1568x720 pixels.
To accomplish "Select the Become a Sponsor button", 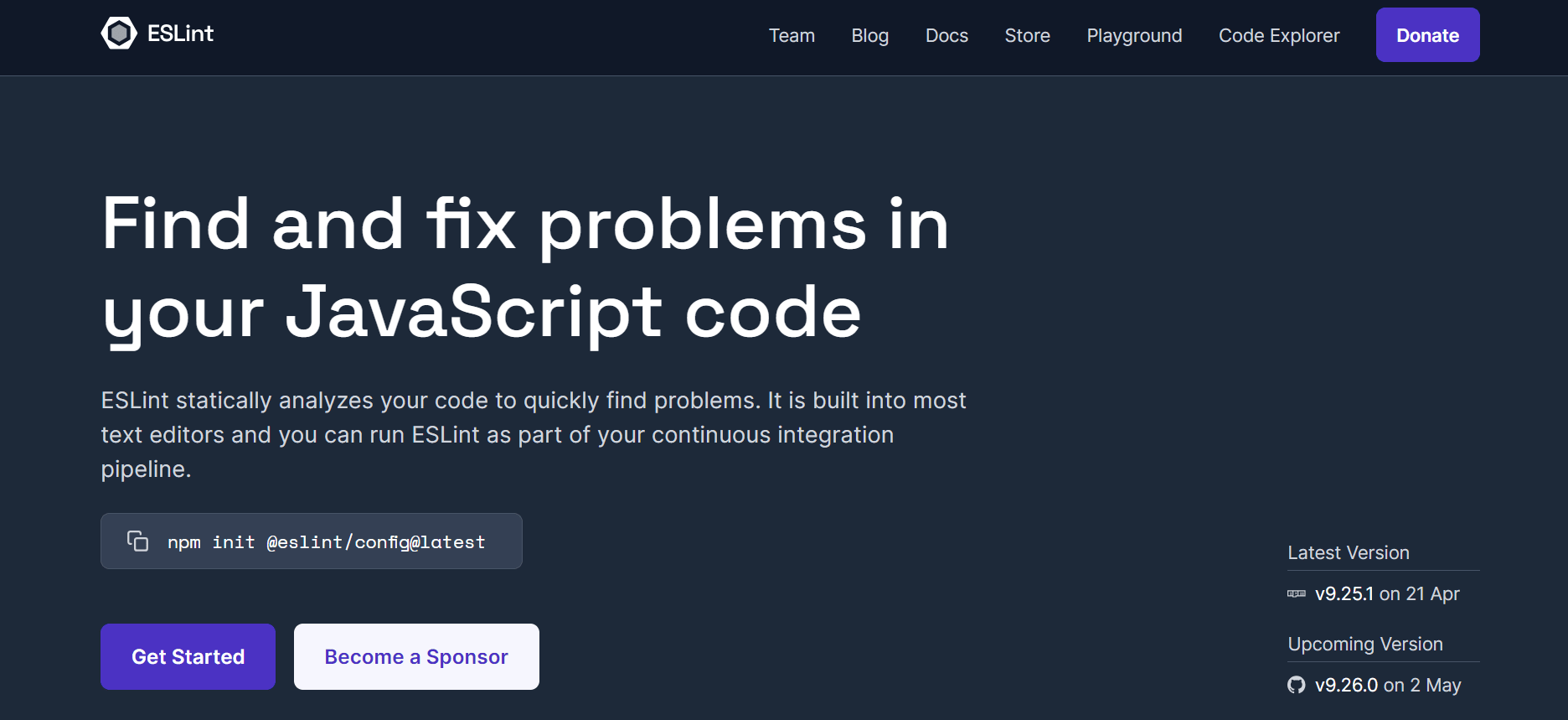I will click(x=416, y=656).
